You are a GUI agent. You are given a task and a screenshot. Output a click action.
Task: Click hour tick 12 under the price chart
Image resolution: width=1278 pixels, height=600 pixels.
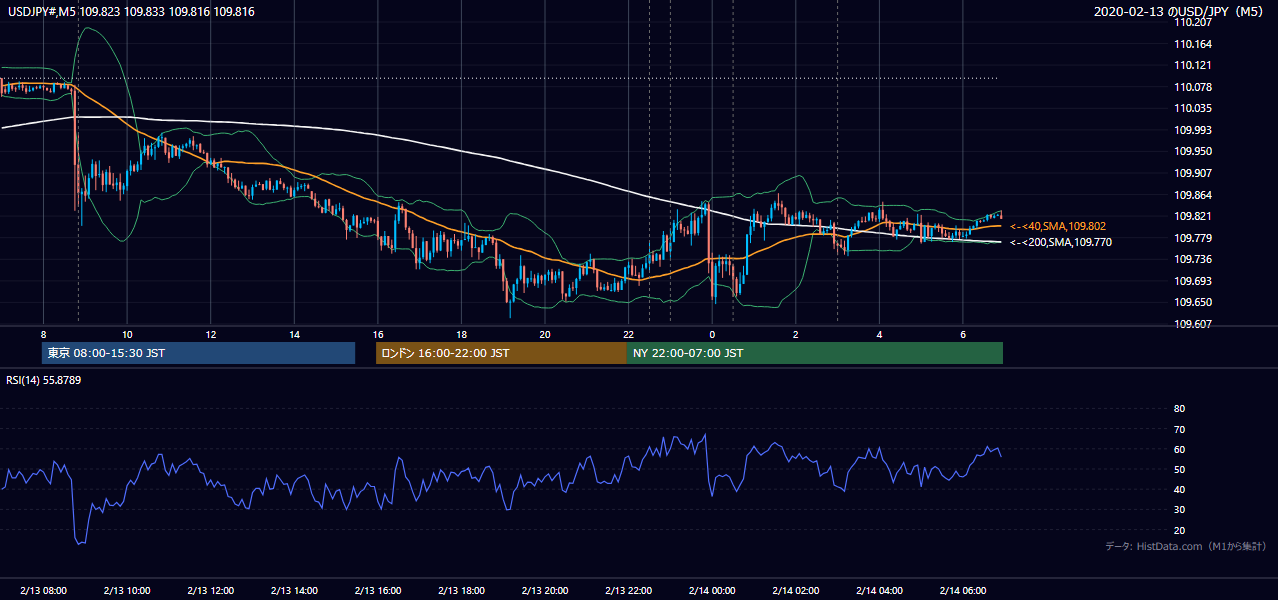tap(211, 334)
